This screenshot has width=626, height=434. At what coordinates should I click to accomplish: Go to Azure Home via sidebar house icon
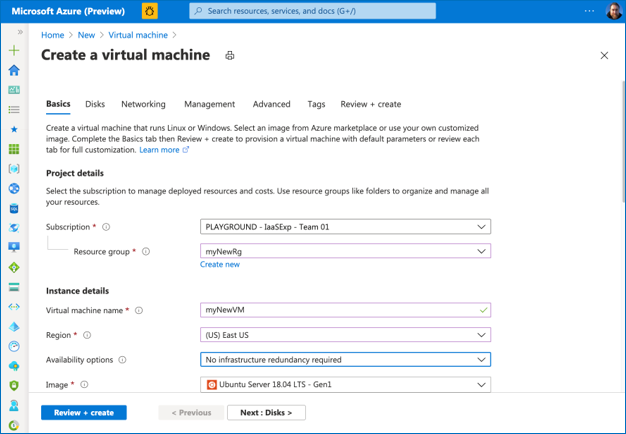[14, 70]
